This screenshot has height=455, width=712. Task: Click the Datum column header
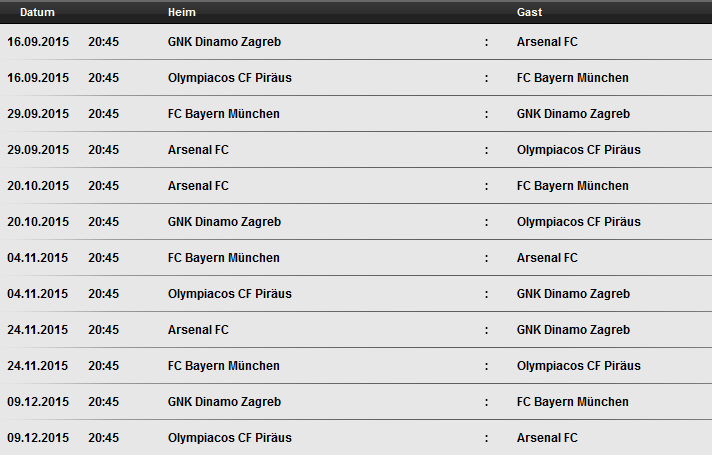click(37, 12)
